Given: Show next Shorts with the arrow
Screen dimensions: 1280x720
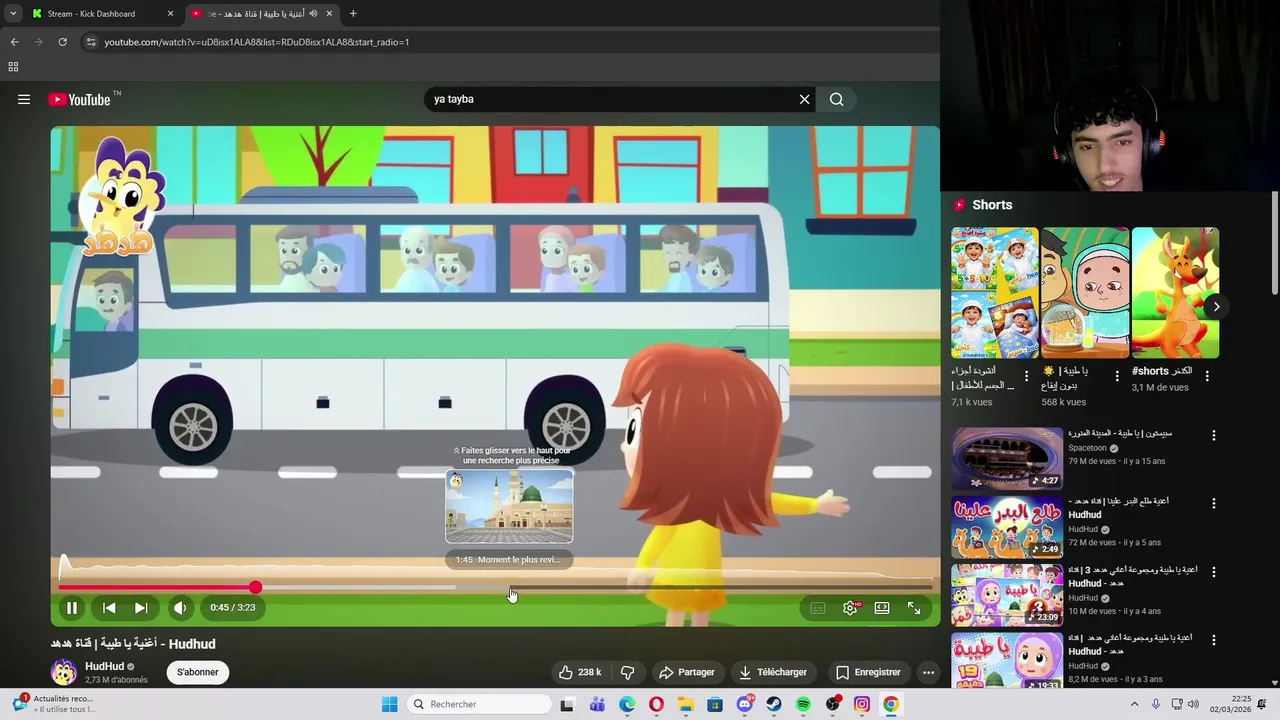Looking at the screenshot, I should click(x=1216, y=307).
